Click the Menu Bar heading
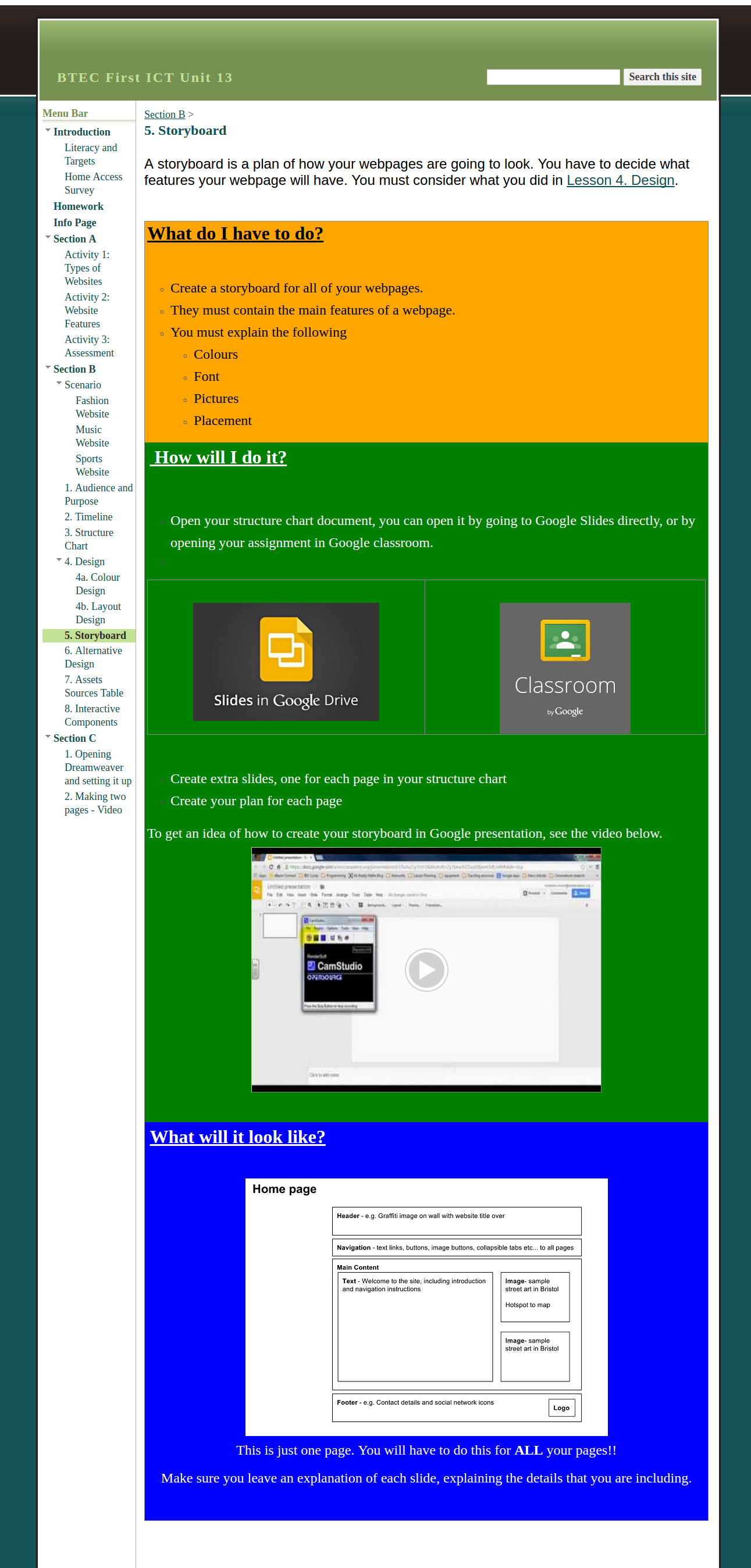The height and width of the screenshot is (1568, 751). [65, 113]
